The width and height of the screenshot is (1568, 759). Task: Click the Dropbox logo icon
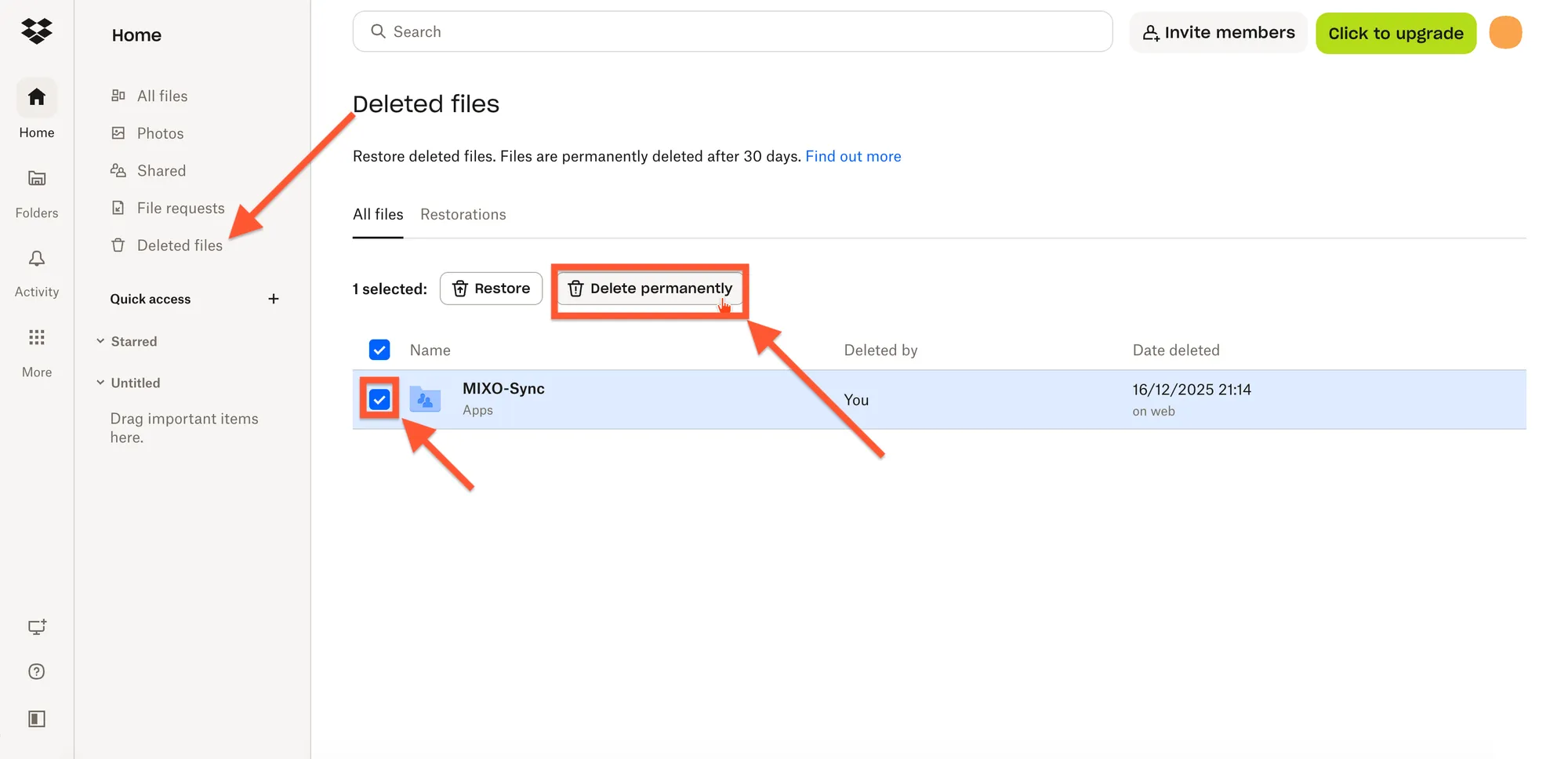[x=36, y=31]
